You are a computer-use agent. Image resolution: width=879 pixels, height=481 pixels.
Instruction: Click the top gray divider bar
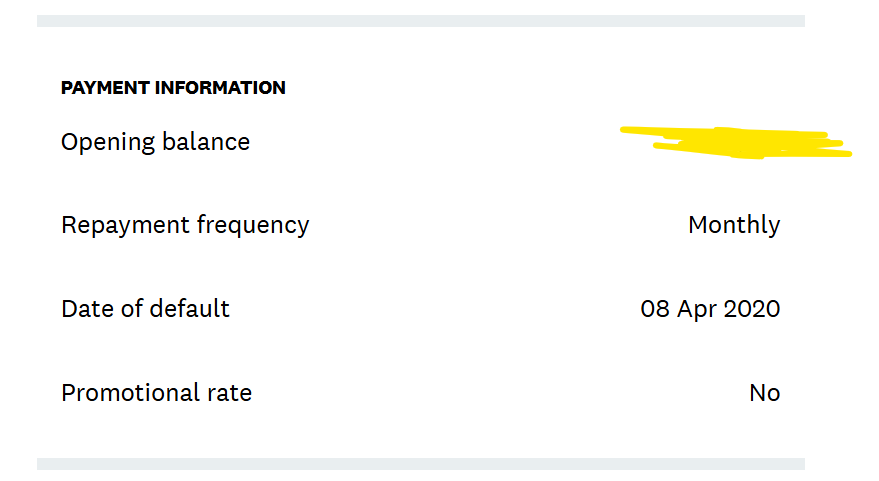420,21
